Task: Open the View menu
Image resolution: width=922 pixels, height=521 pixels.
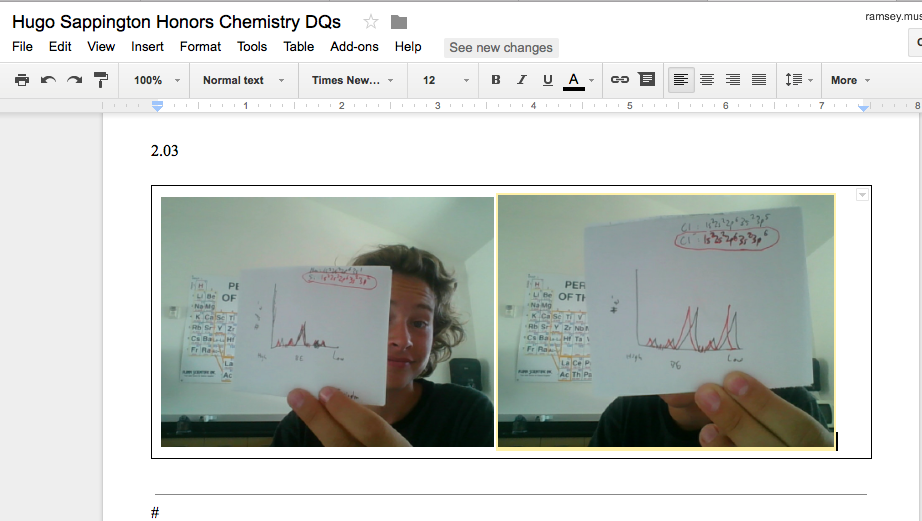Action: point(101,47)
